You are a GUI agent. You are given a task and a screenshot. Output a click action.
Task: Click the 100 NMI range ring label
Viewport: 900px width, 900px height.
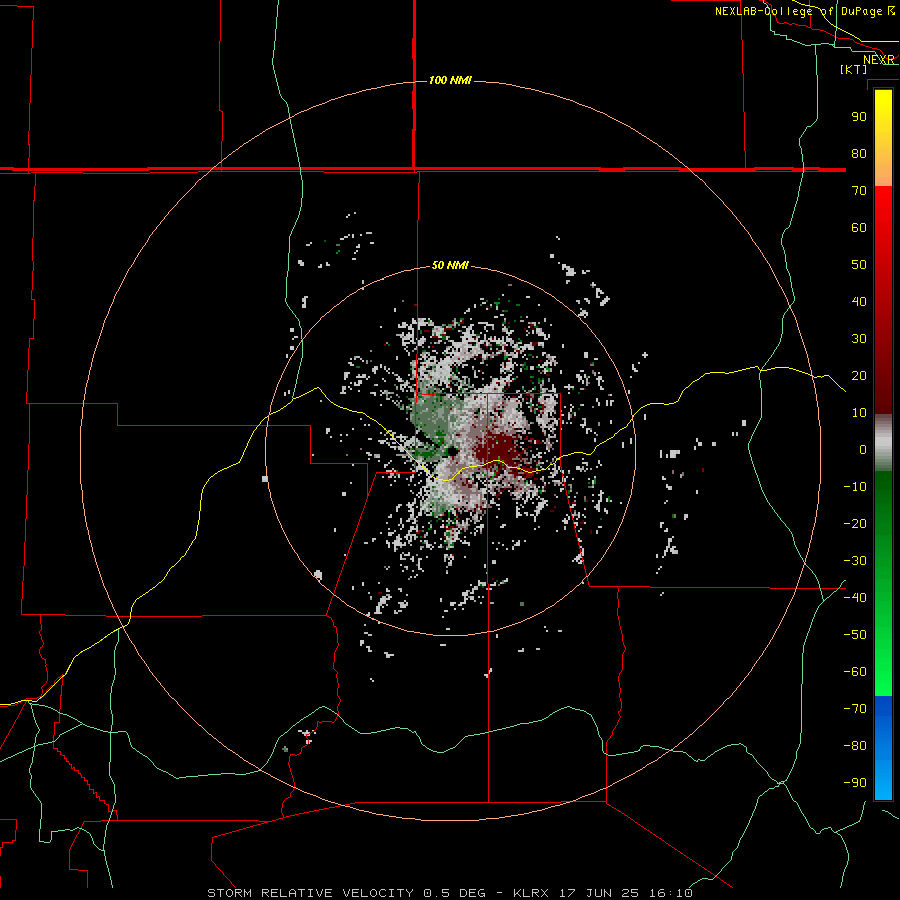pyautogui.click(x=450, y=80)
